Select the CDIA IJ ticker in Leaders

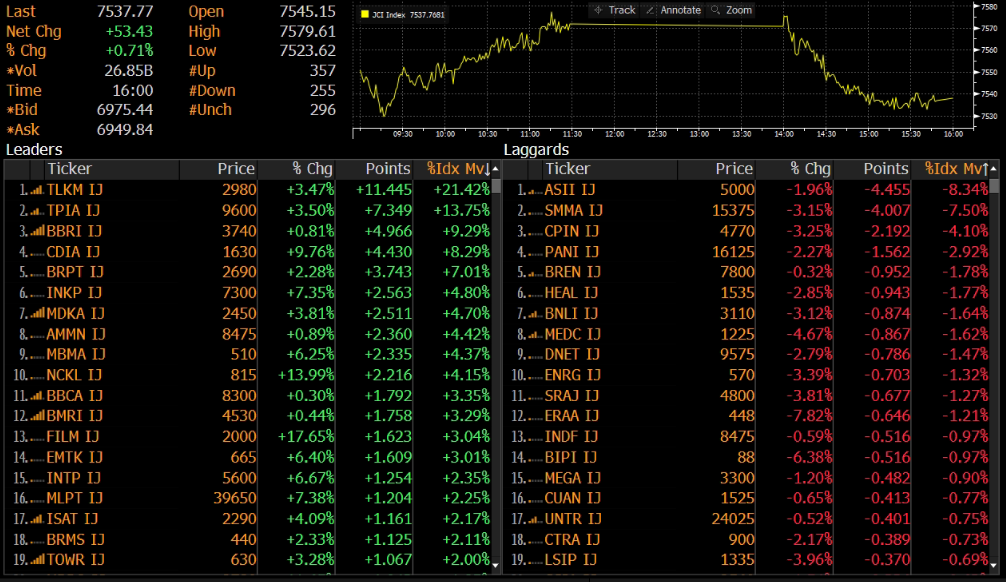click(74, 252)
